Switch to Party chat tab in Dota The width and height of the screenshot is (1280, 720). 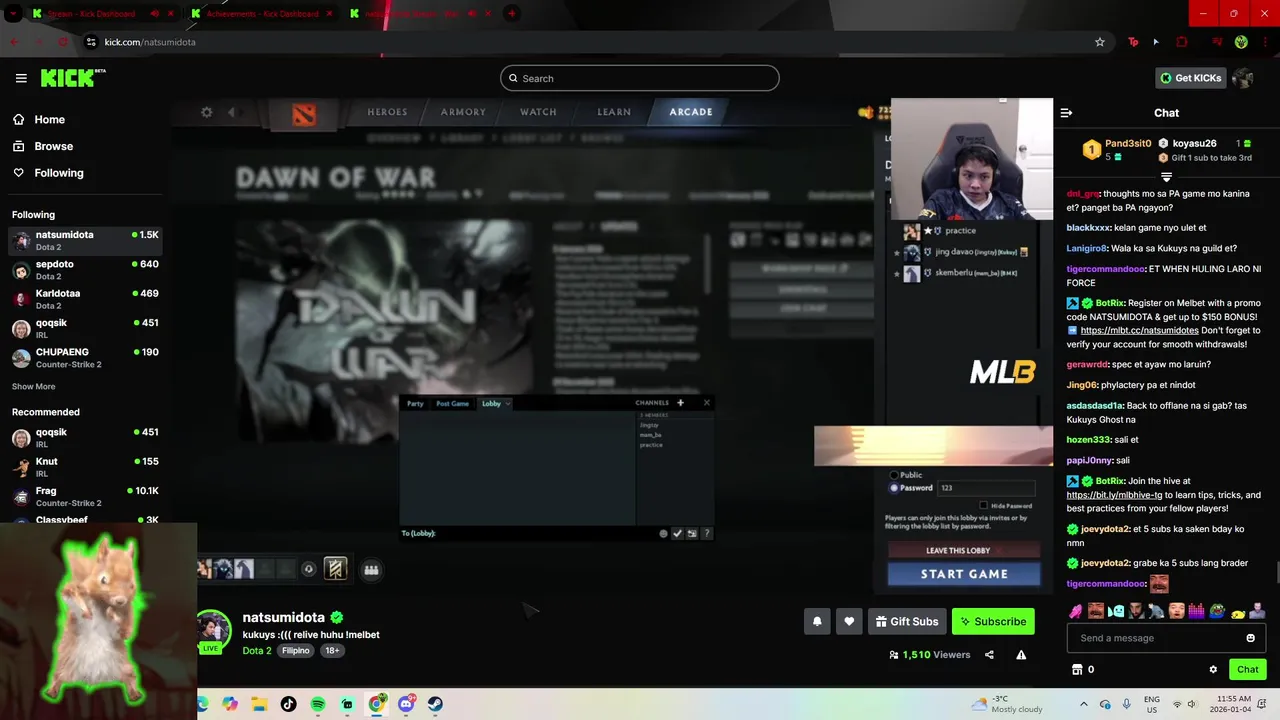click(415, 404)
